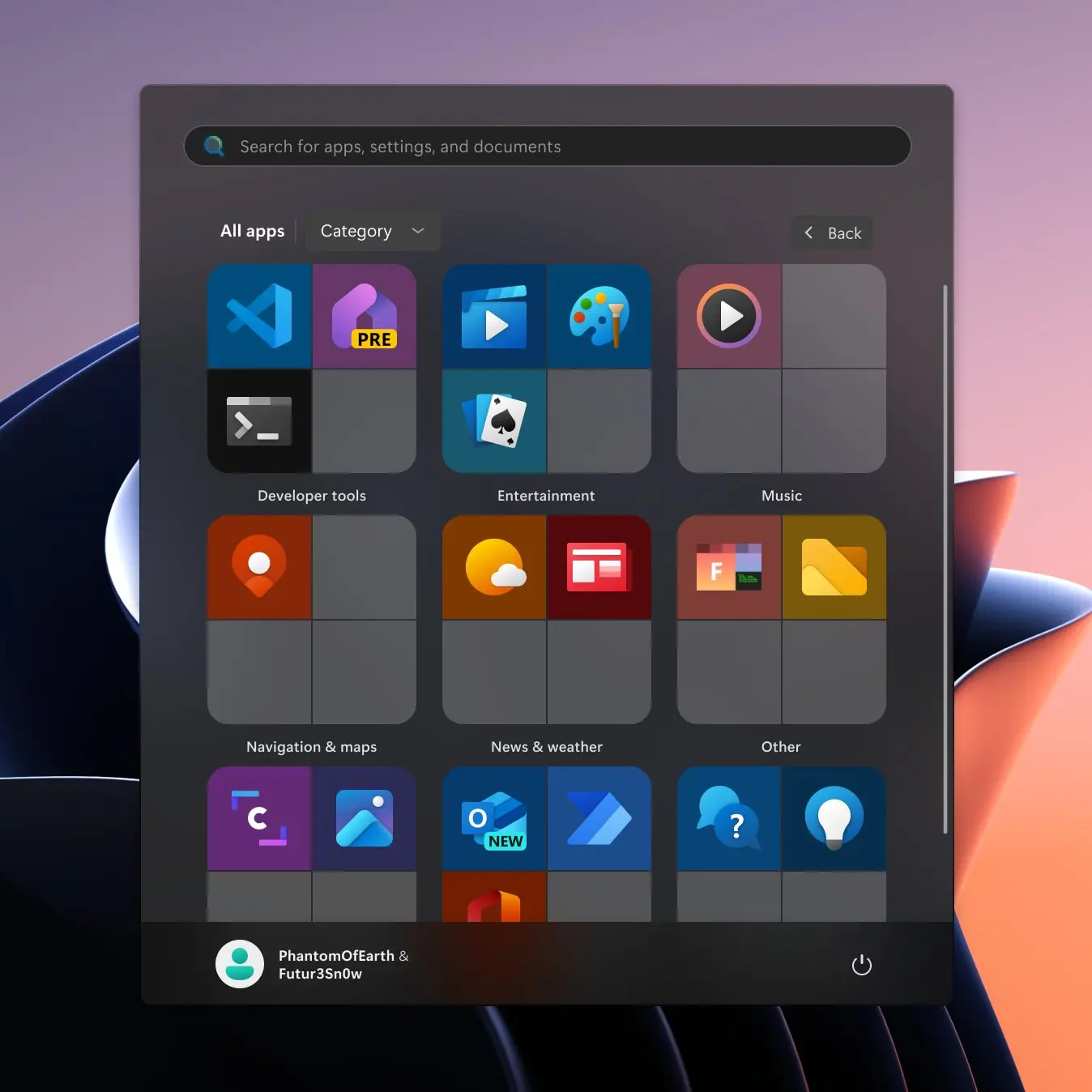Click the Other category label
This screenshot has width=1092, height=1092.
(x=781, y=747)
